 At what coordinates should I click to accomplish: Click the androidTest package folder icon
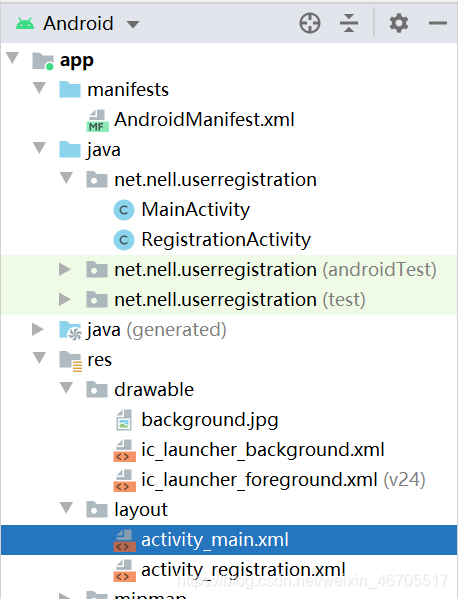click(97, 269)
